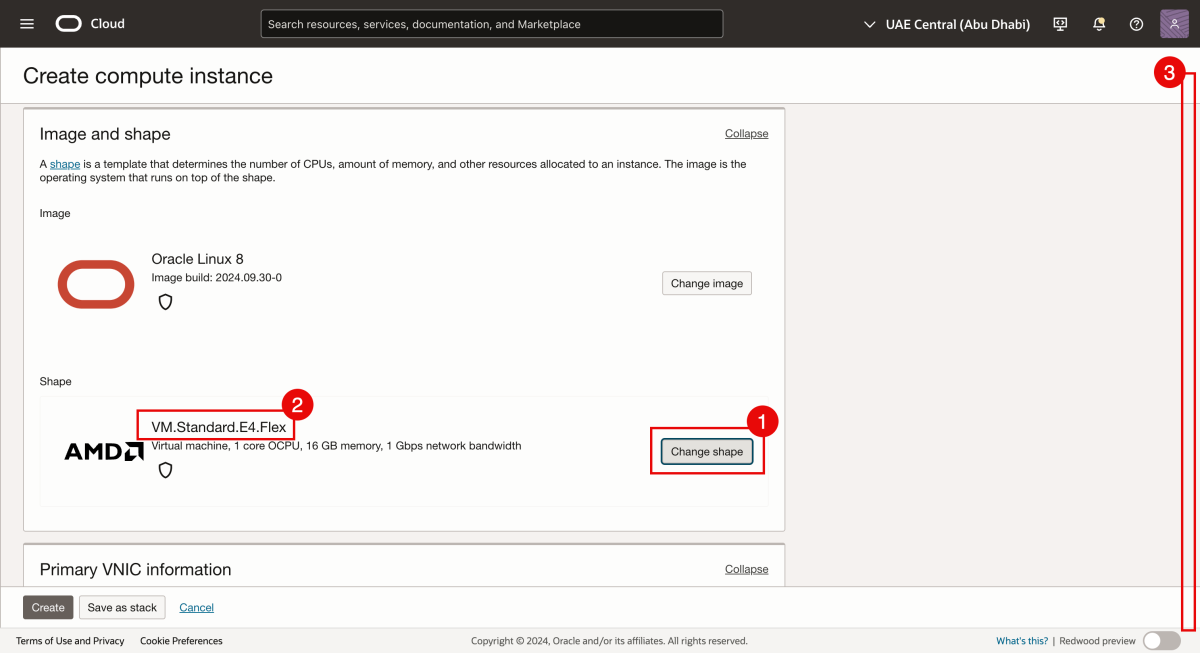Click the Oracle Cloud logo
This screenshot has height=653, width=1200.
point(69,23)
